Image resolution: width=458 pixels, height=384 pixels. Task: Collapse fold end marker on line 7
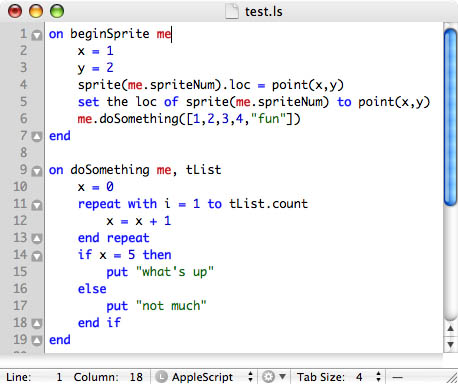tap(37, 137)
